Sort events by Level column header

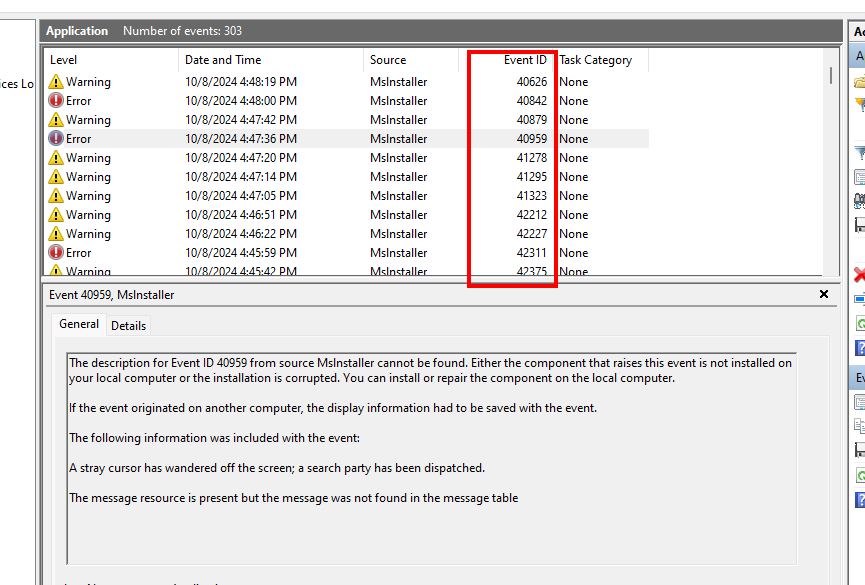tap(111, 60)
